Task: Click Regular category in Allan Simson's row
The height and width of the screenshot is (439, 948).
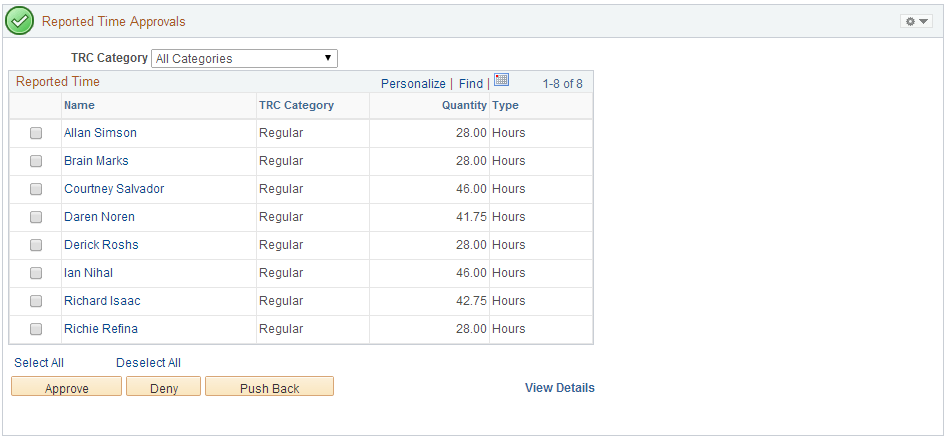Action: coord(281,133)
